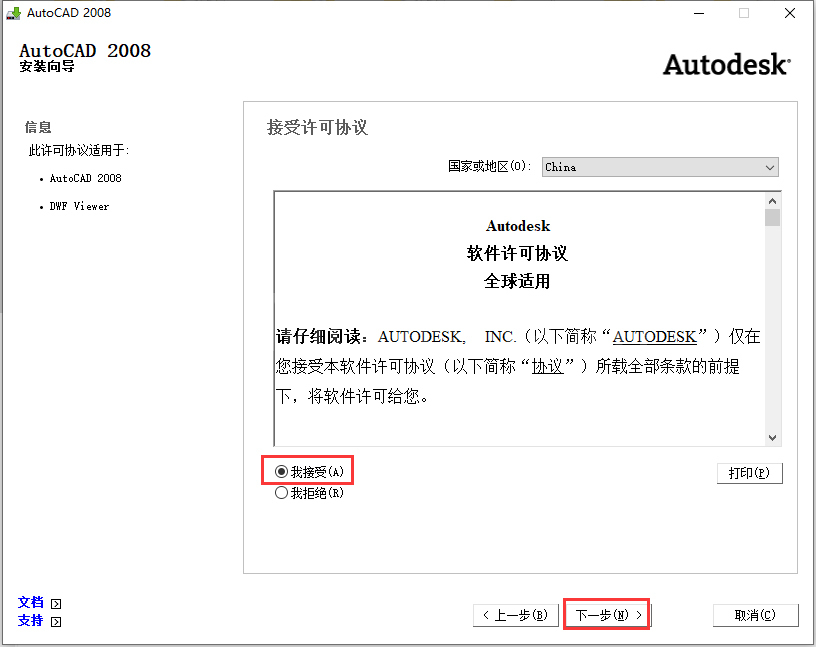816x647 pixels.
Task: Click the arrow icon next to 文档
Action: pos(56,604)
